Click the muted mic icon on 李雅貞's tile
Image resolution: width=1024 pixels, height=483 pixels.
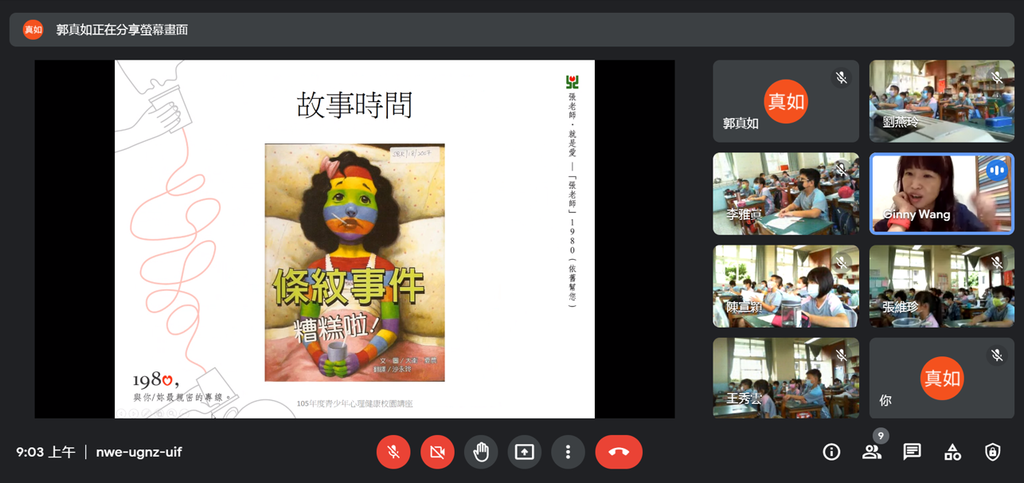(x=841, y=170)
